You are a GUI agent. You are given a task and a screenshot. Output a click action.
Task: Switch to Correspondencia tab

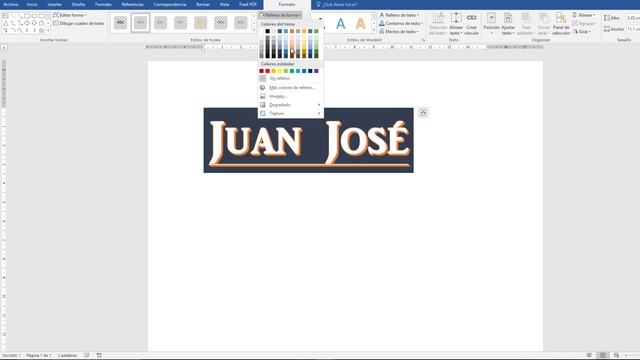[170, 4]
